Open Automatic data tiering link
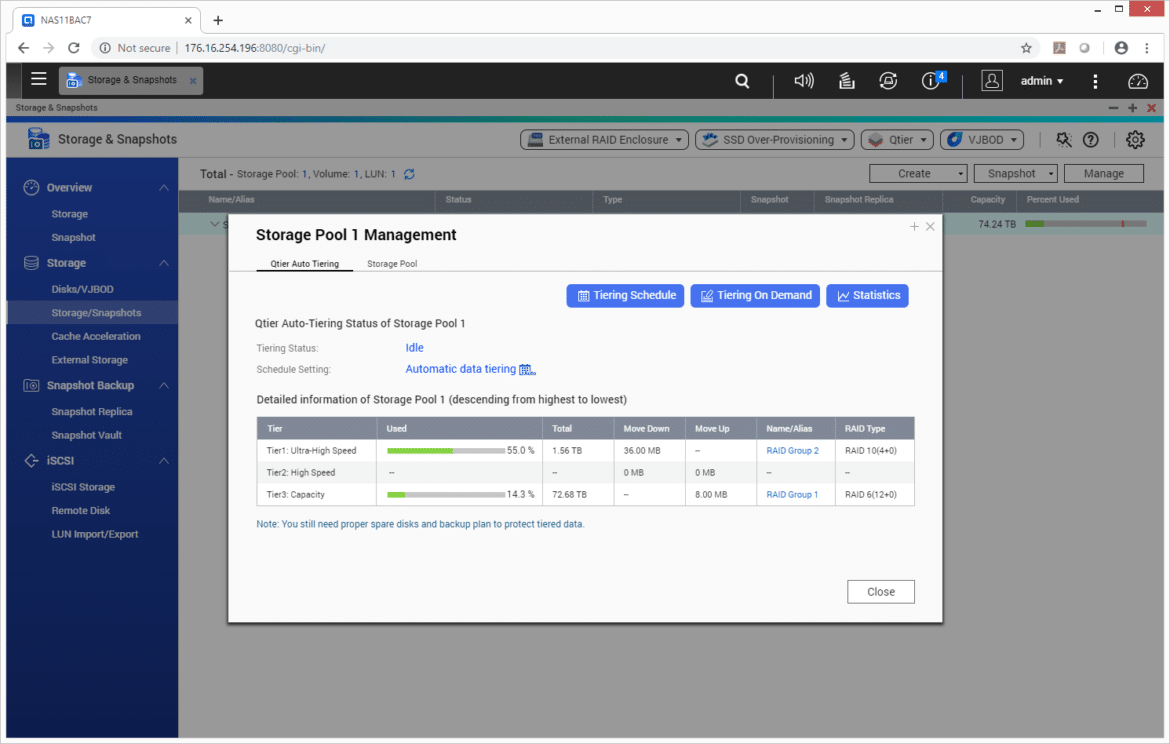1170x744 pixels. 460,369
